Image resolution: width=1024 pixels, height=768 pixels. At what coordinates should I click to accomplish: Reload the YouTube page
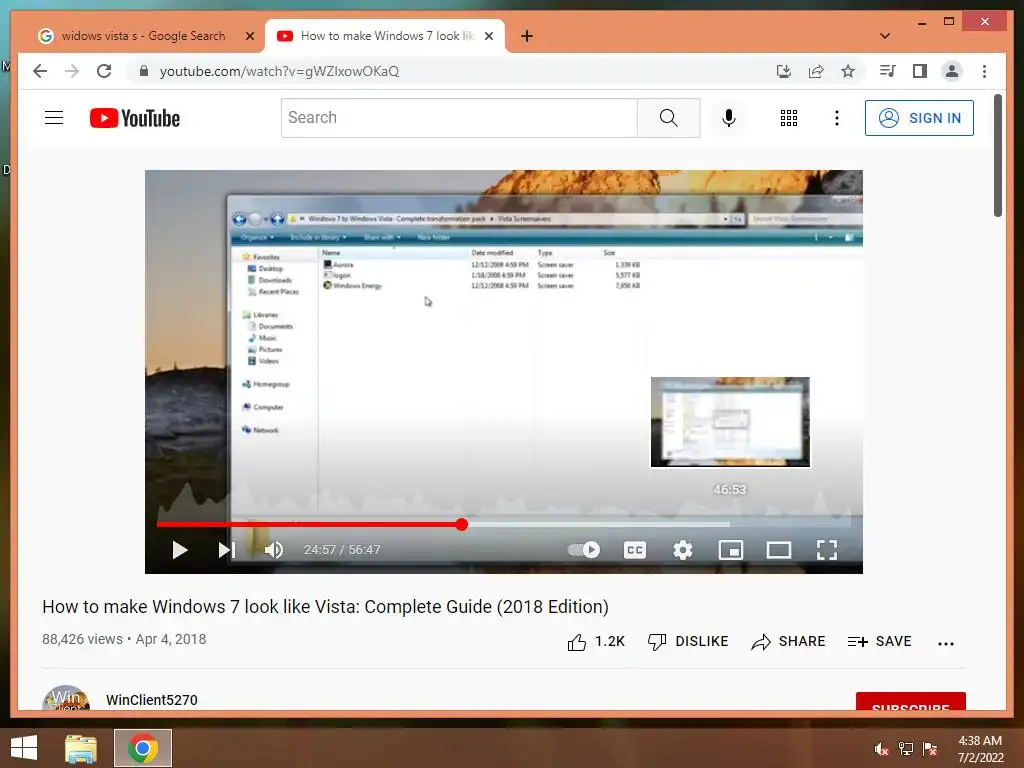click(x=104, y=71)
